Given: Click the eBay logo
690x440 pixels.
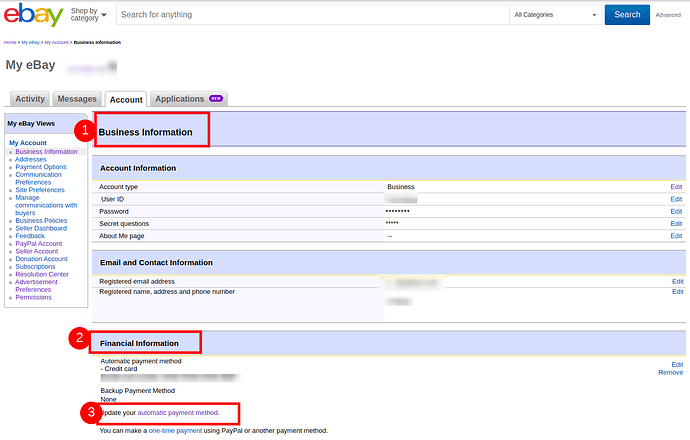Looking at the screenshot, I should pos(33,16).
